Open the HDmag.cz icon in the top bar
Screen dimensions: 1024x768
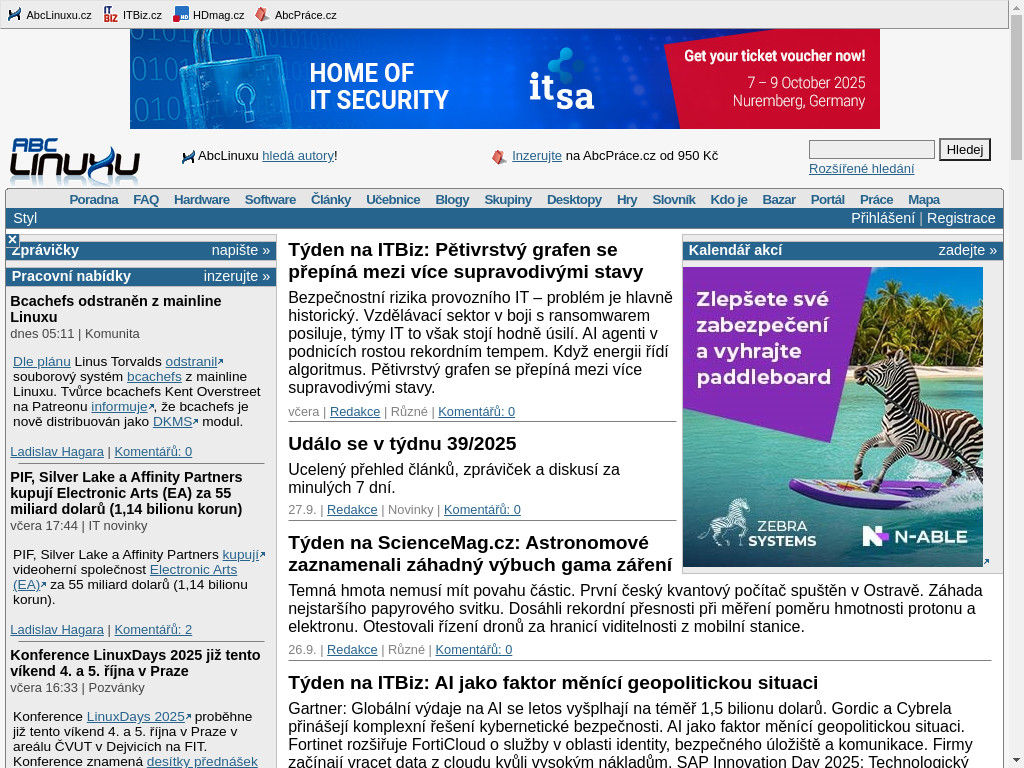181,14
